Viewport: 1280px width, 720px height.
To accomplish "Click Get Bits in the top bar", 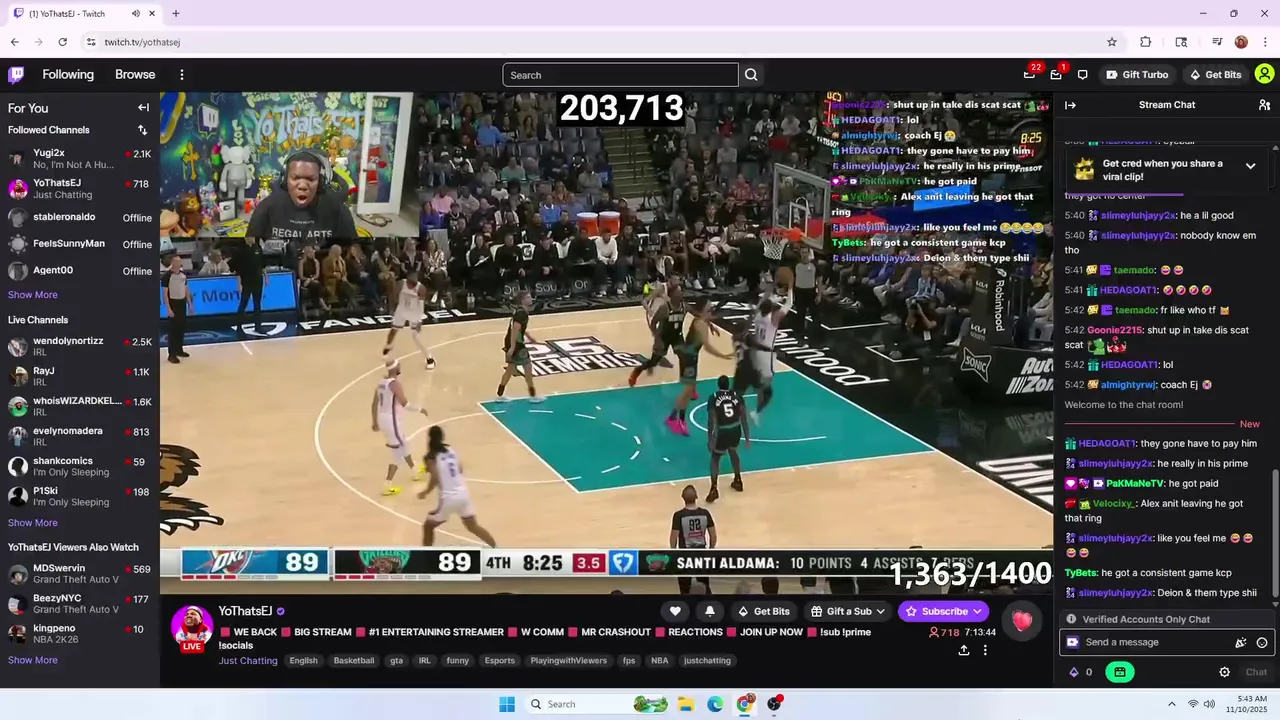I will click(1215, 75).
